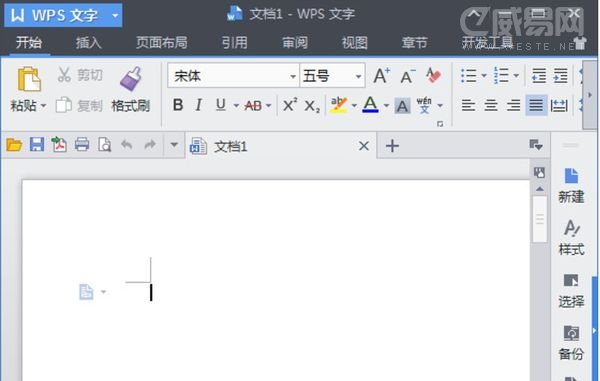The width and height of the screenshot is (600, 381).
Task: Click the Cut (剪切) scissors button
Action: click(80, 75)
